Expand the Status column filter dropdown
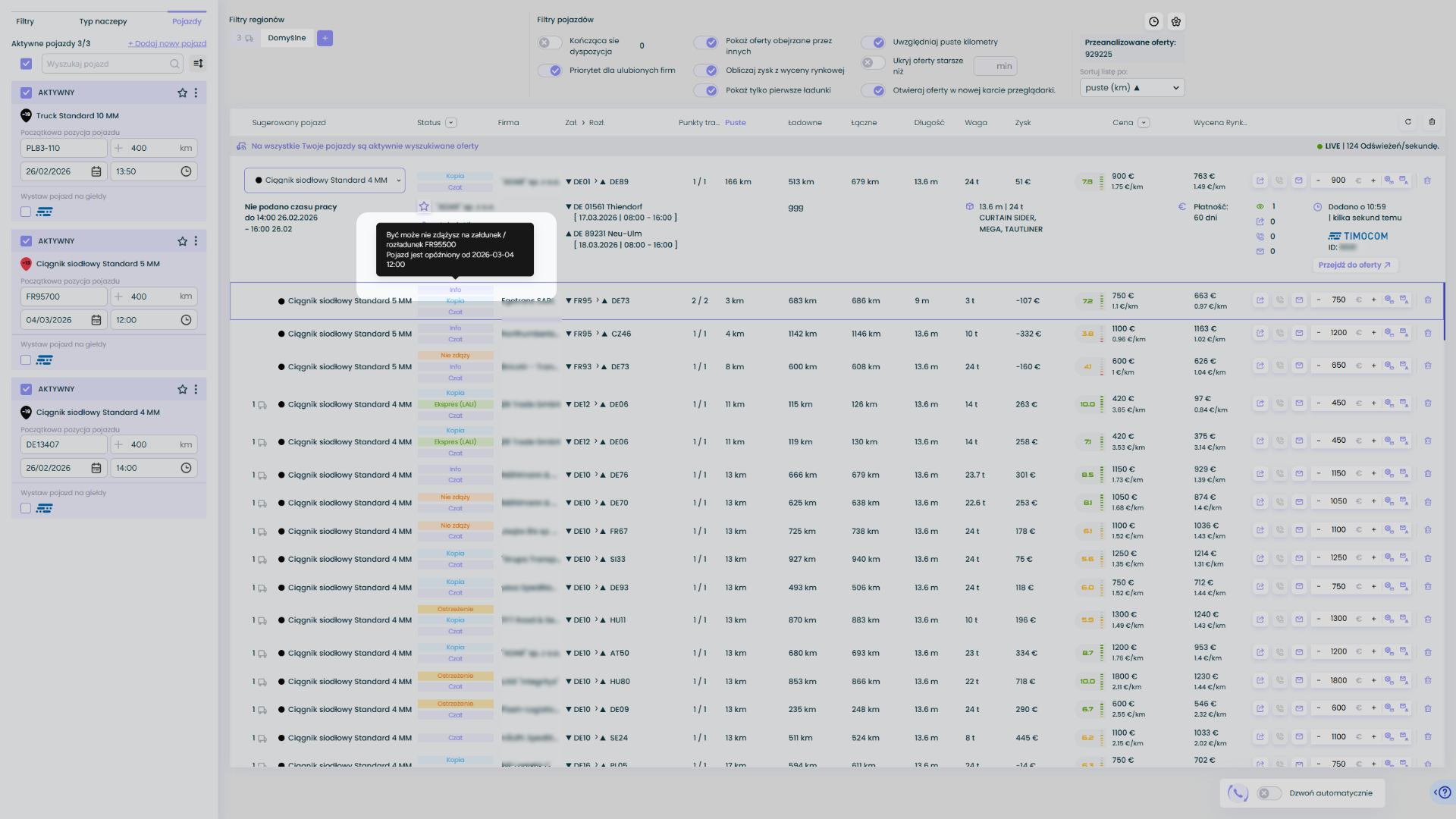This screenshot has height=819, width=1456. 451,123
